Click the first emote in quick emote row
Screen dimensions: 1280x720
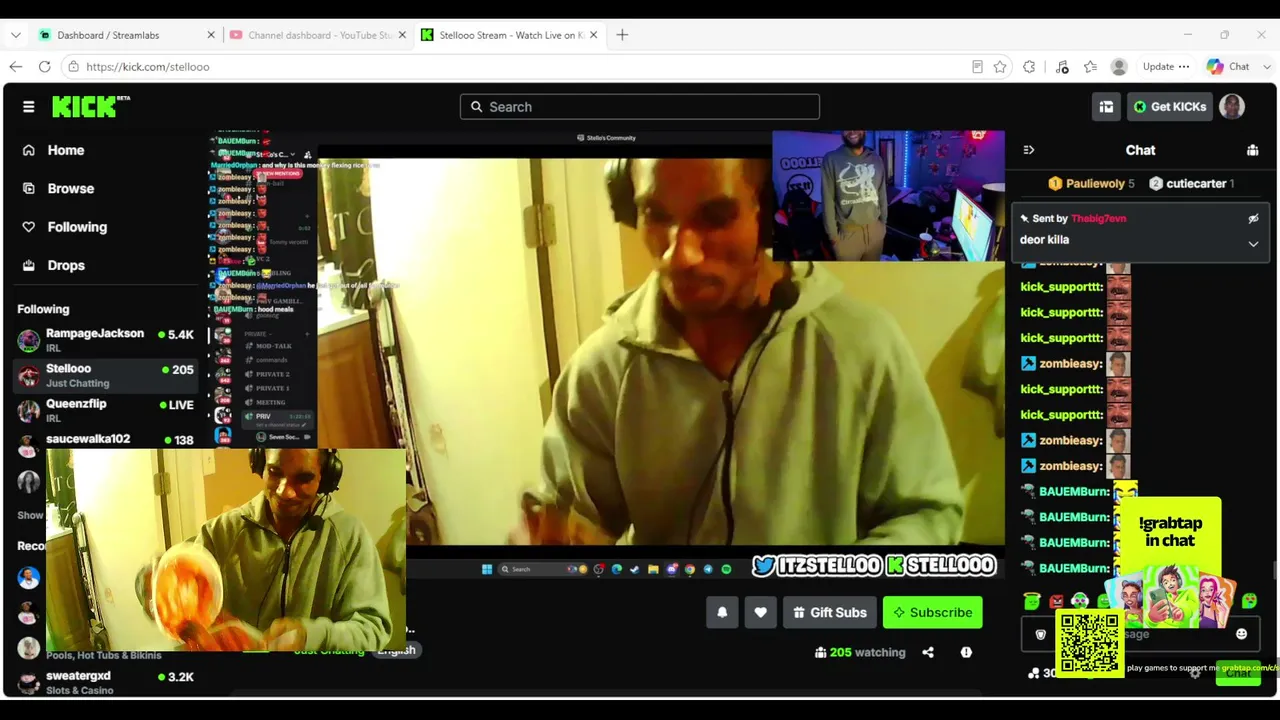[x=1032, y=601]
